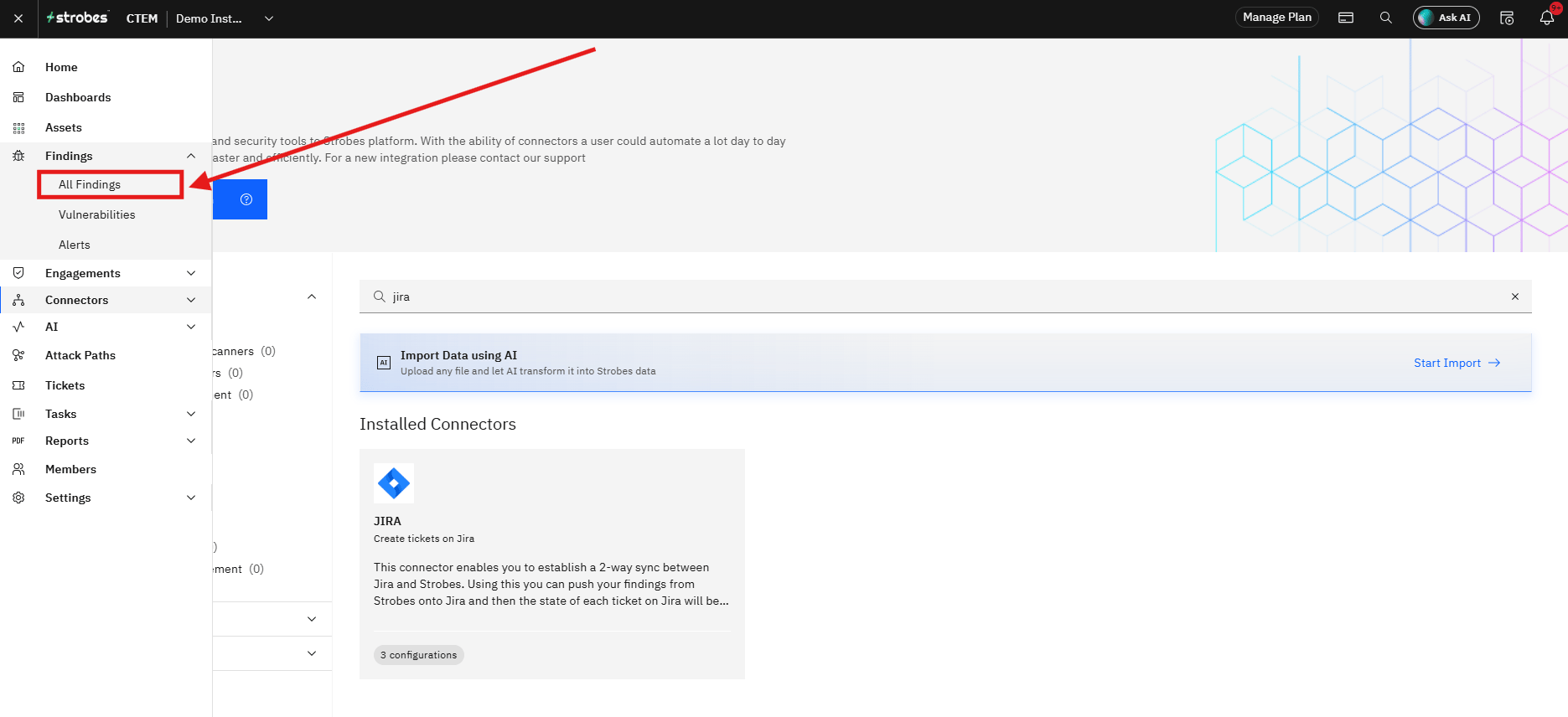Viewport: 1568px width, 717px height.
Task: Click the magnifier icon in connector search
Action: click(380, 297)
